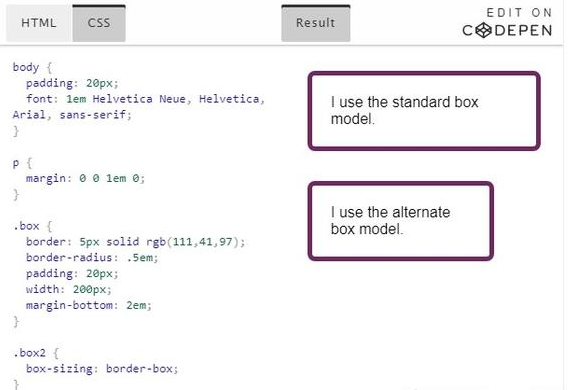Click the margin-bottom: 2em declaration
This screenshot has height=390, width=568.
pos(89,305)
